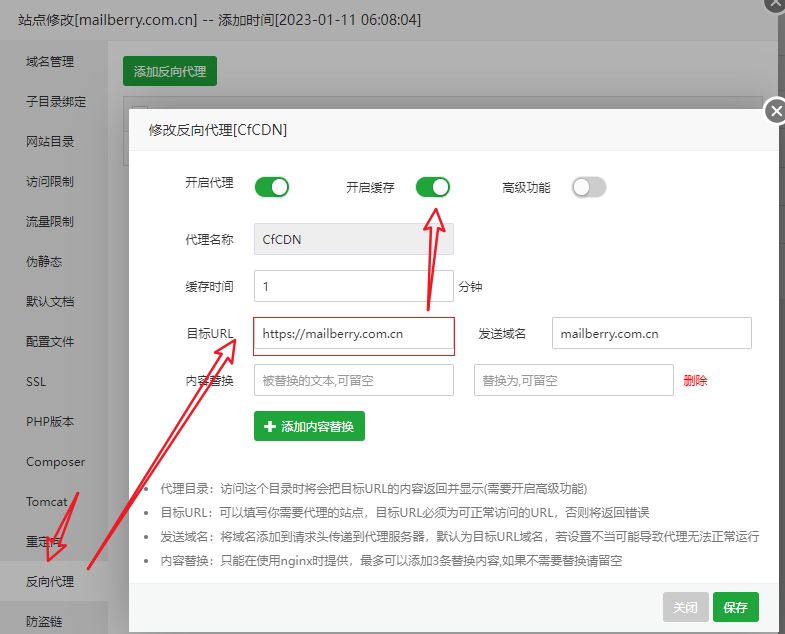The height and width of the screenshot is (634, 785).
Task: Toggle the 开启代理 switch
Action: pos(272,187)
